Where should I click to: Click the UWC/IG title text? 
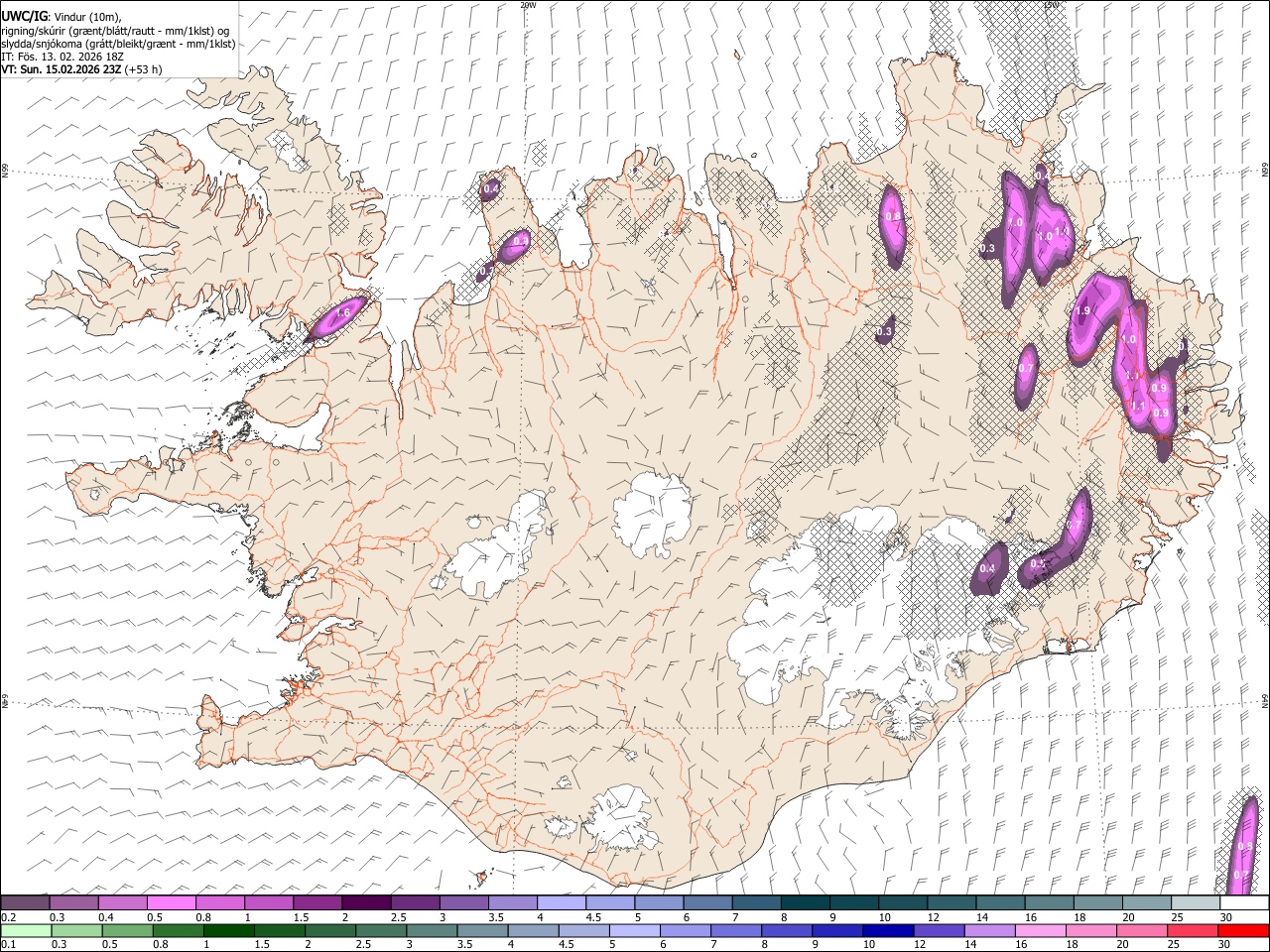23,17
